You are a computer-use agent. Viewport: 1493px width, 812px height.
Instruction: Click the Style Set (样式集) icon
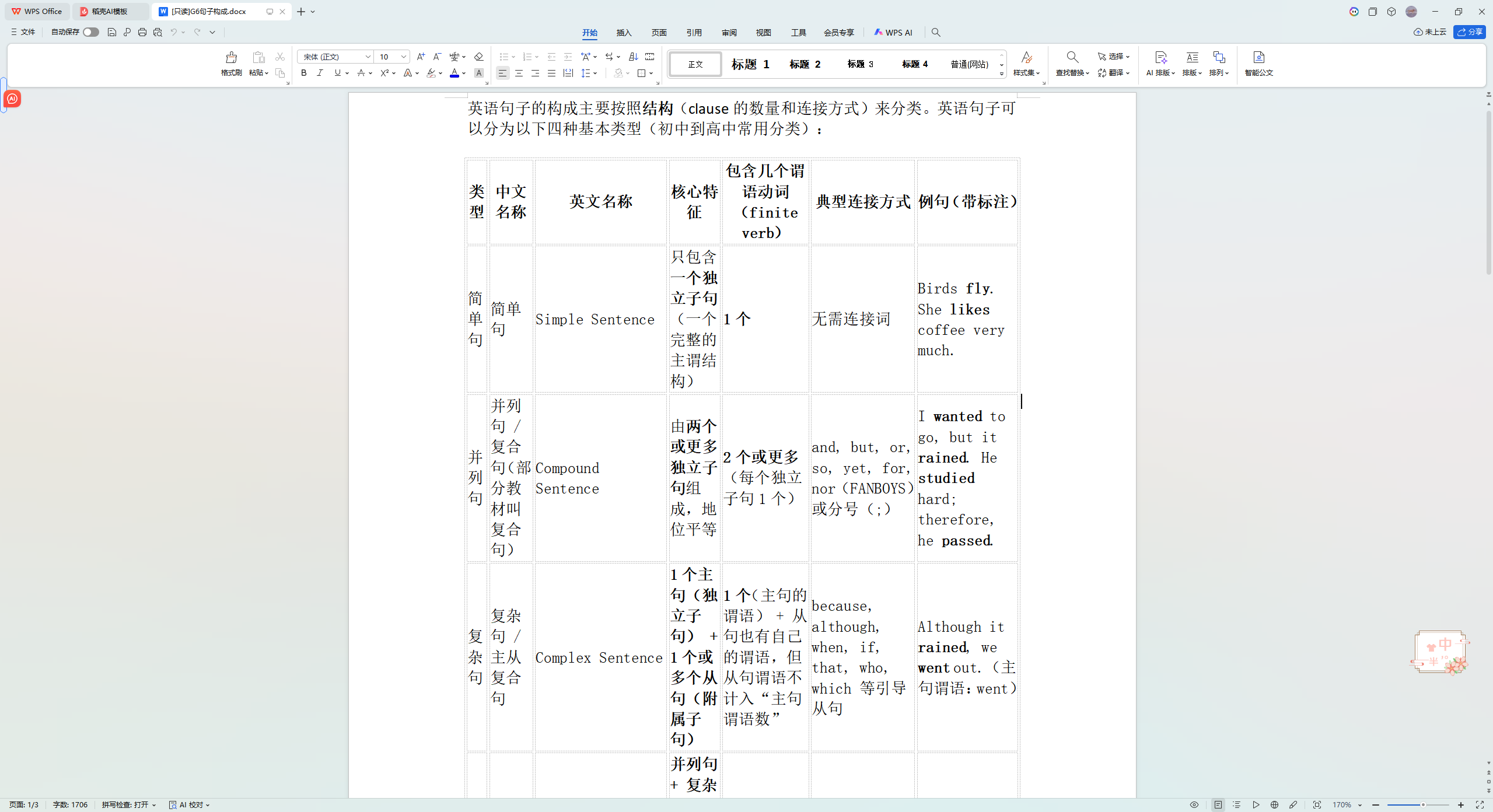click(x=1026, y=57)
